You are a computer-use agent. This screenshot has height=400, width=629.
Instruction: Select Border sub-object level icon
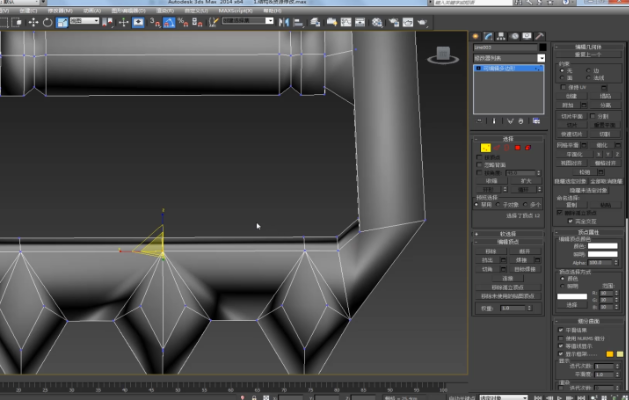507,148
